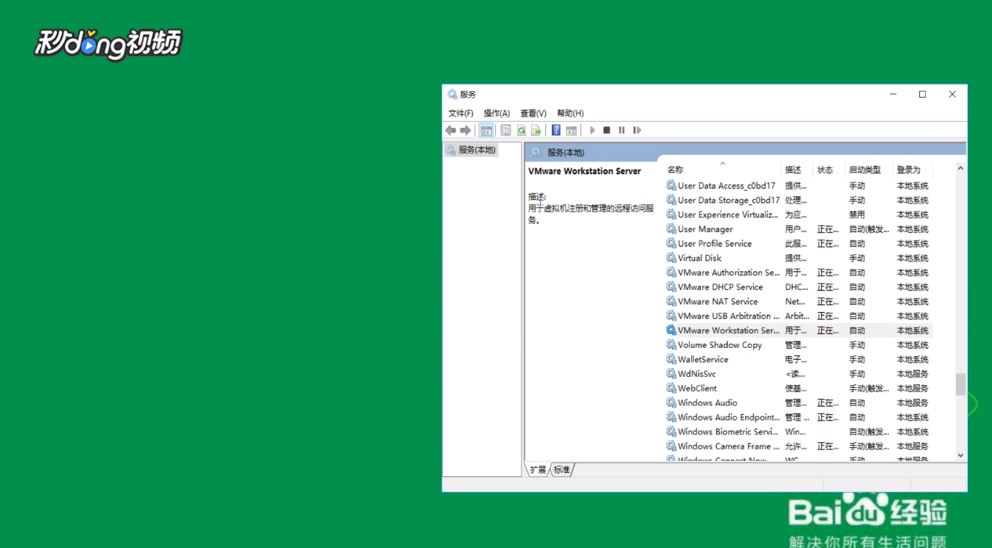Click the Export List toolbar icon
The height and width of the screenshot is (548, 992).
point(536,130)
